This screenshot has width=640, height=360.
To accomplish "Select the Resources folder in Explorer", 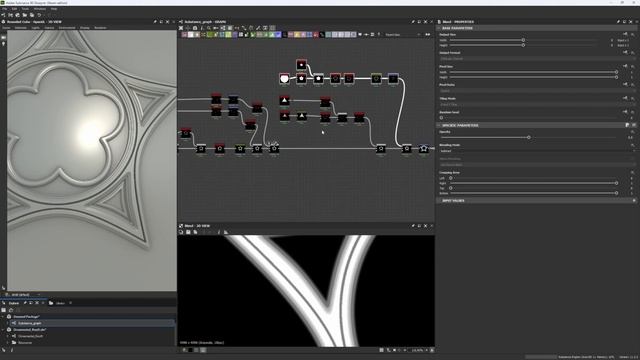I will pyautogui.click(x=25, y=342).
